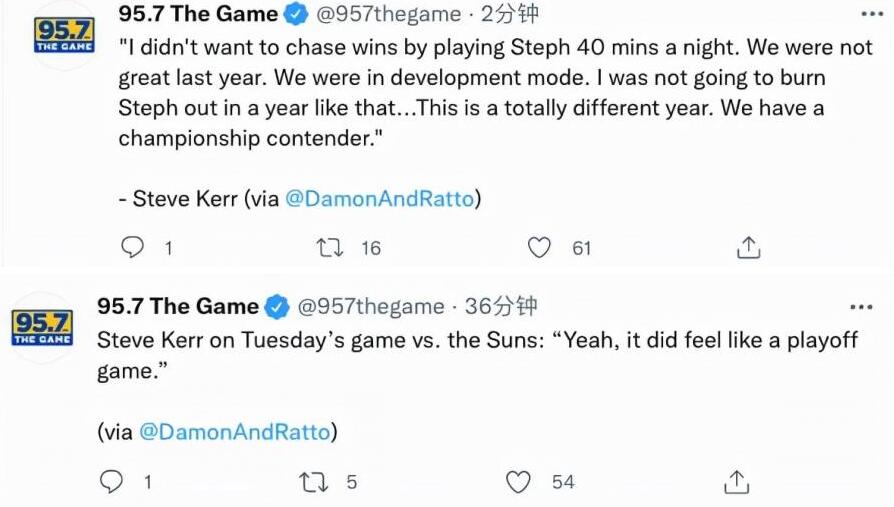This screenshot has height=507, width=894.
Task: Open the second tweet's 36分钟 timestamp
Action: coord(500,306)
